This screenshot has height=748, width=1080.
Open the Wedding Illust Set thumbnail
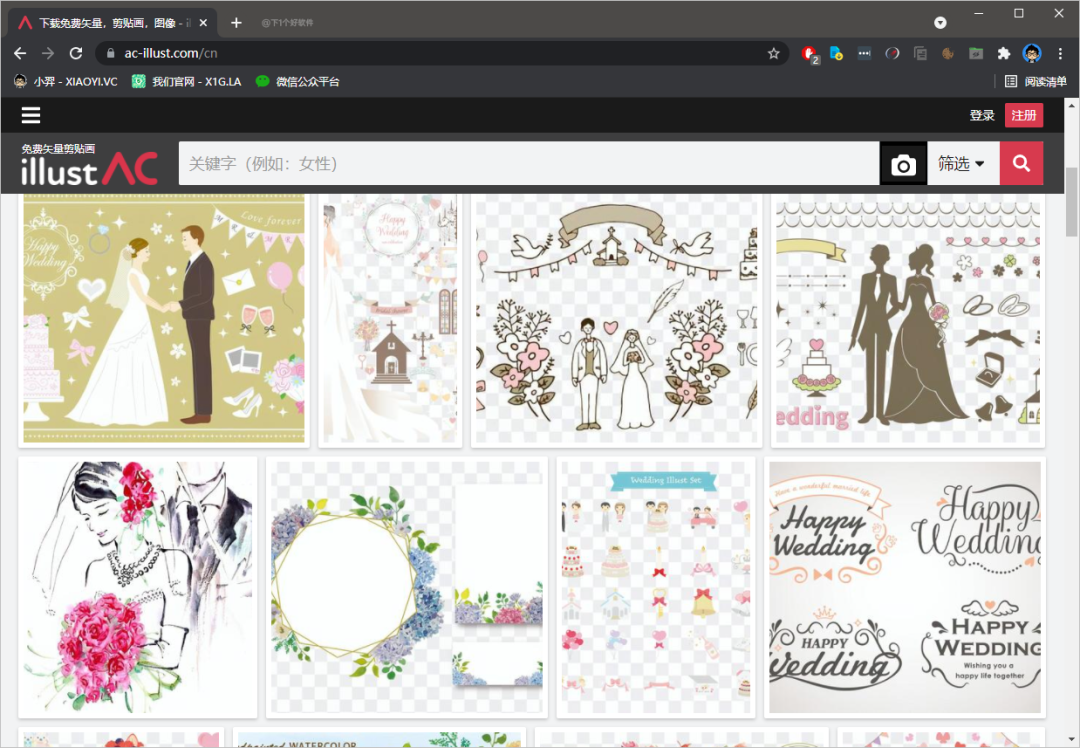[x=656, y=588]
